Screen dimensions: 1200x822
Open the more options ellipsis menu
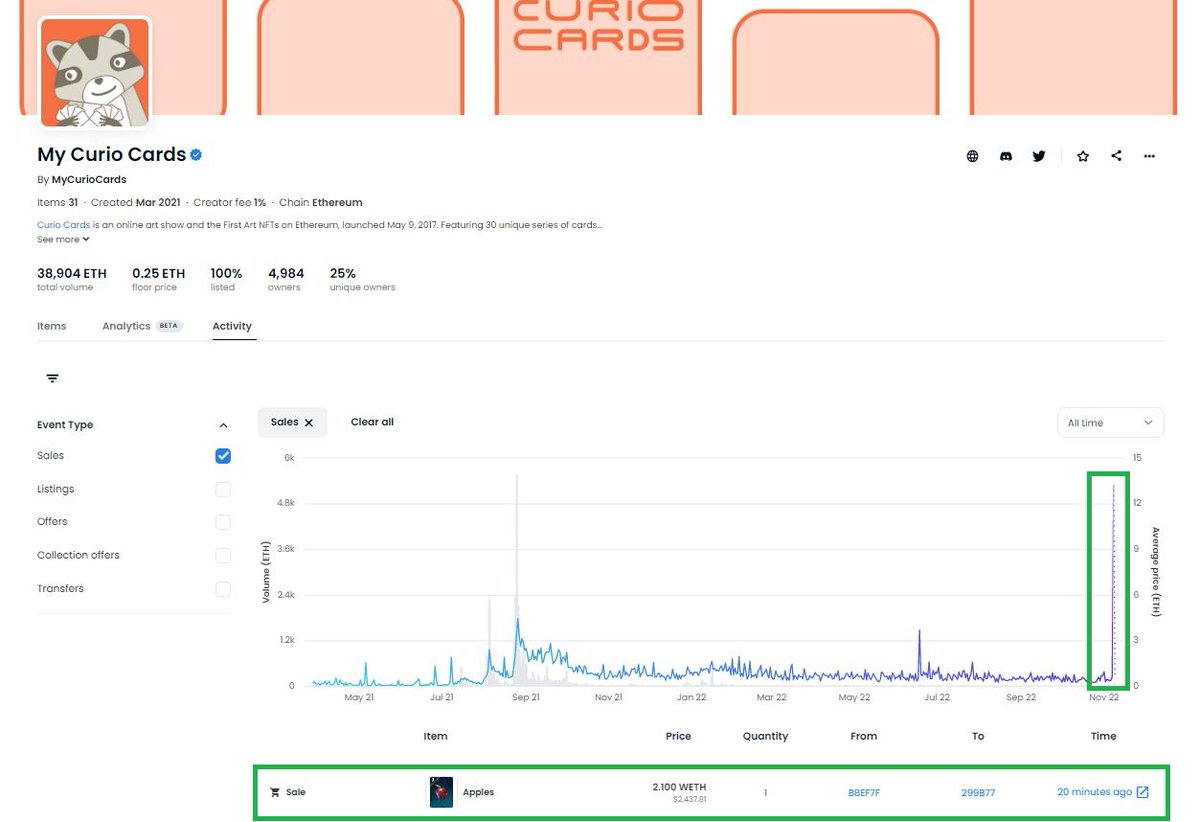click(1149, 156)
